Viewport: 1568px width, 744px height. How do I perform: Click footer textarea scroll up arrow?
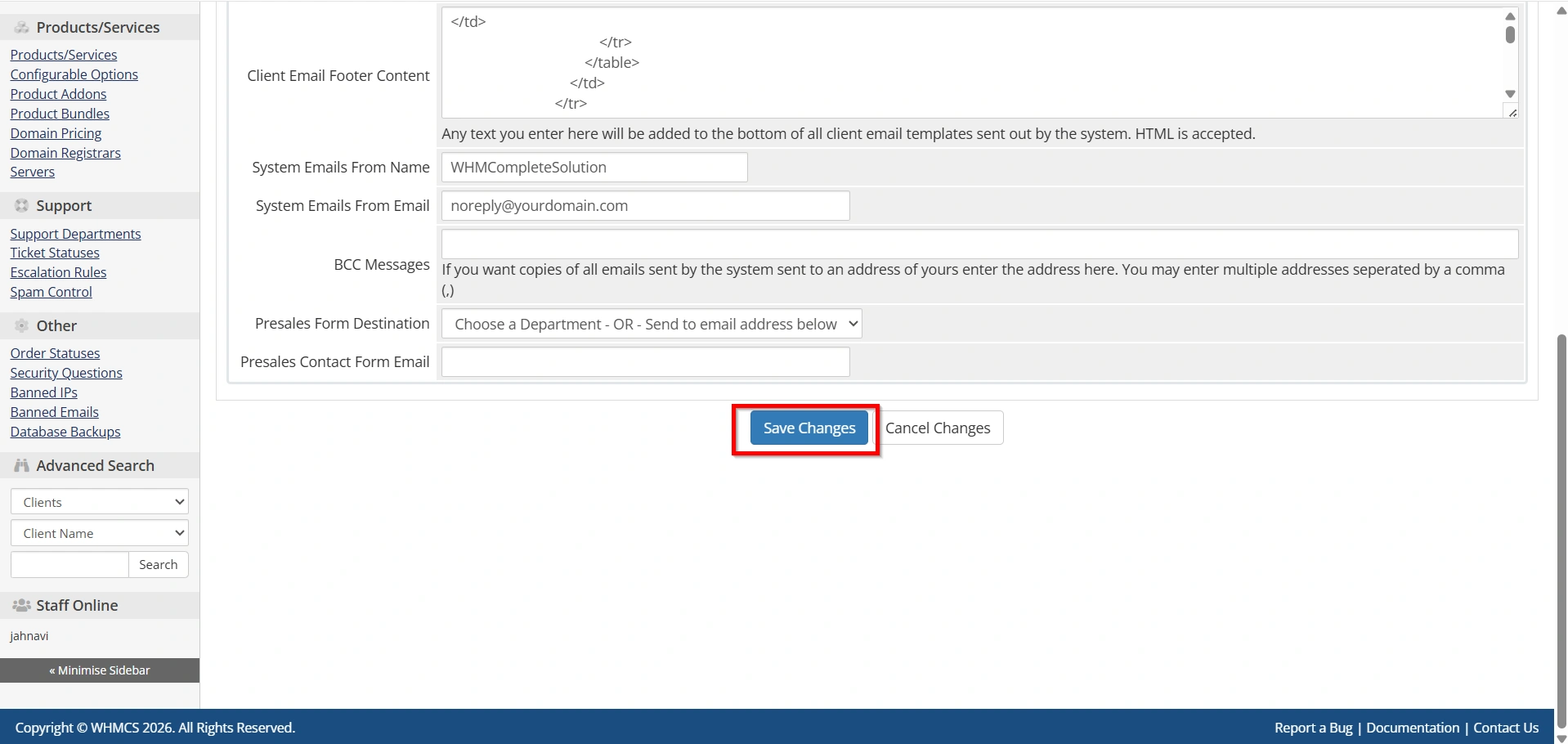tap(1510, 16)
